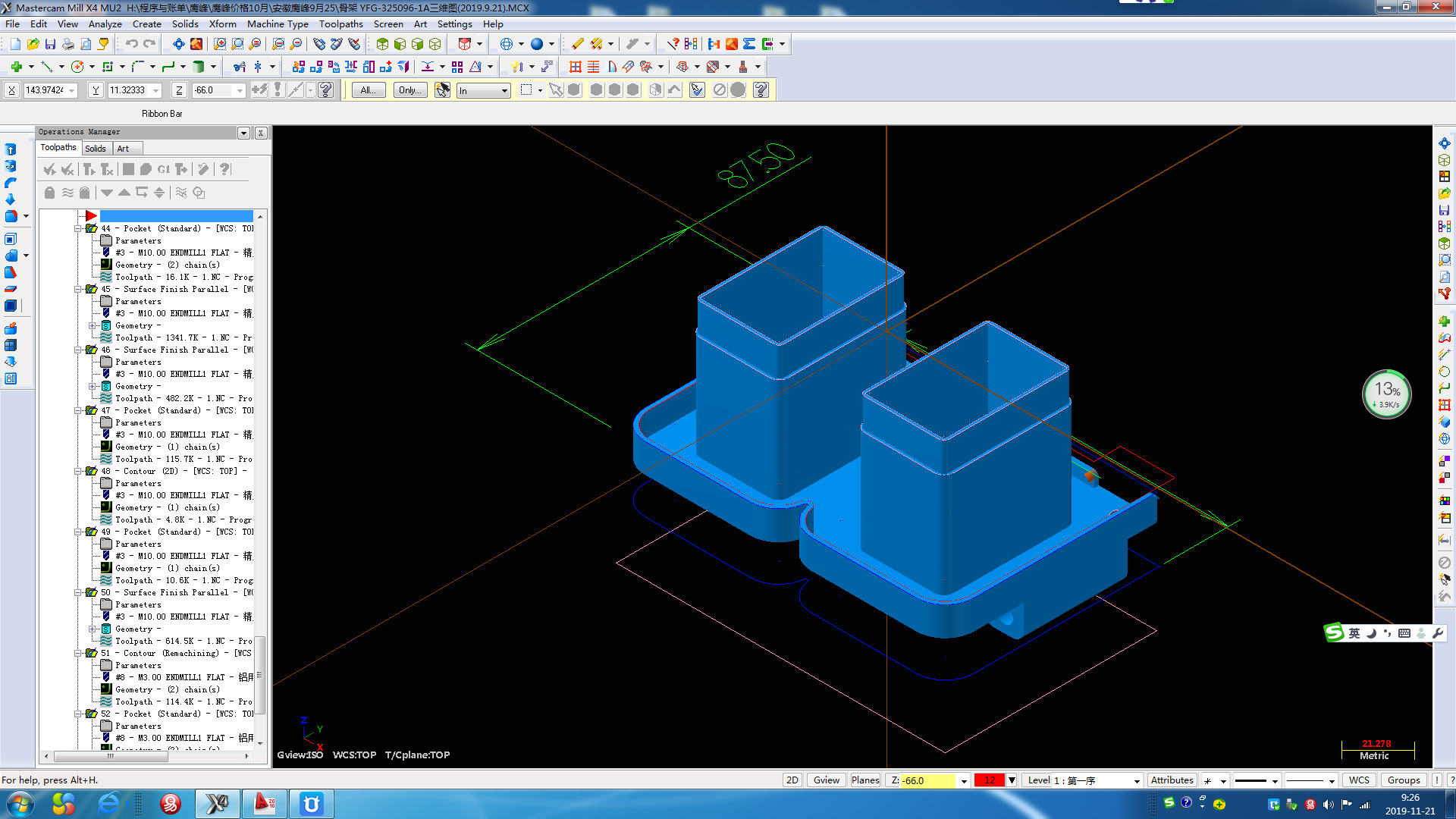
Task: Click the 'All...' selection button
Action: tap(368, 90)
